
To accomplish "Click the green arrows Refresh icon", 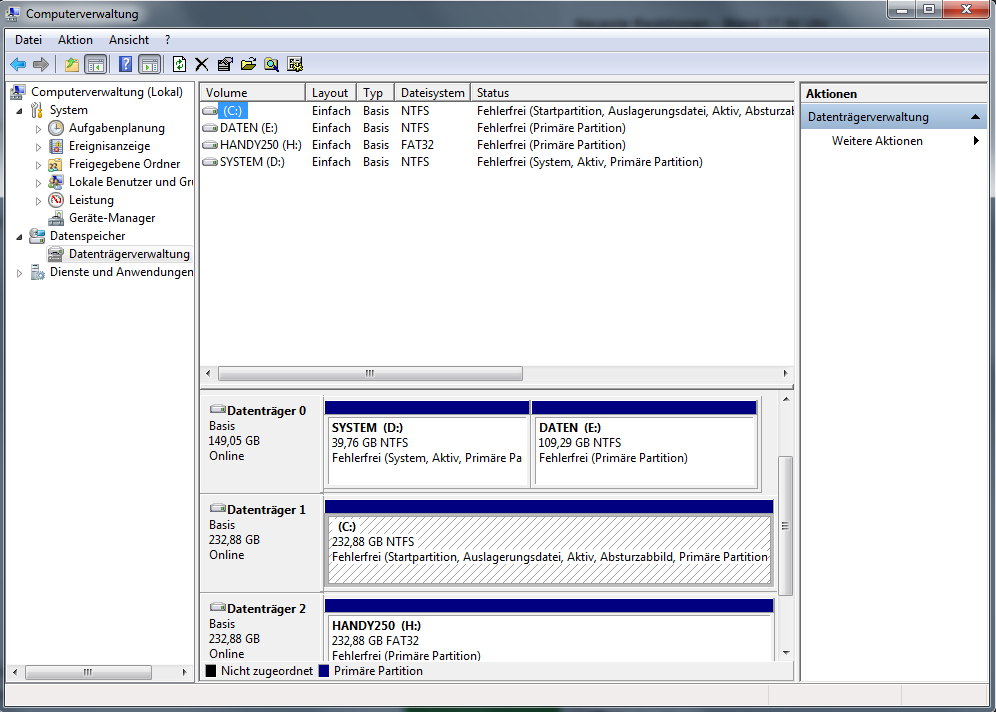I will 179,64.
